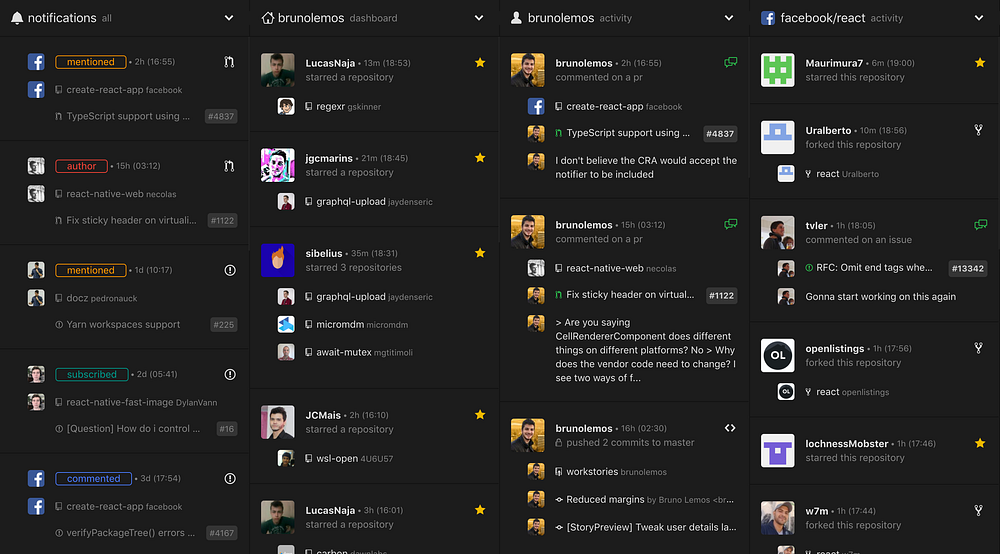
Task: Select the 'commented' label on the notification
Action: [94, 478]
